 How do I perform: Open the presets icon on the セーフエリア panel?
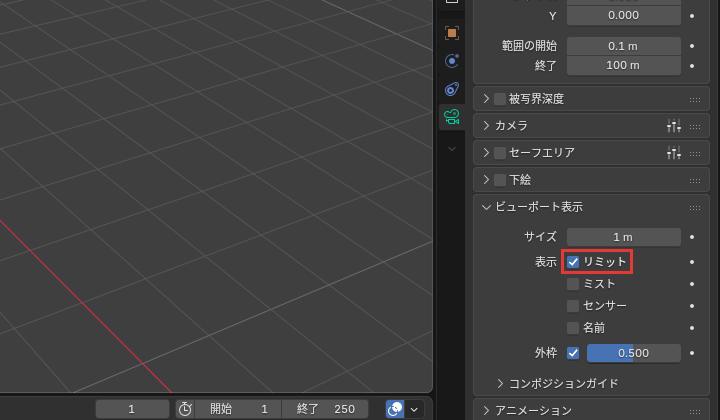point(674,152)
